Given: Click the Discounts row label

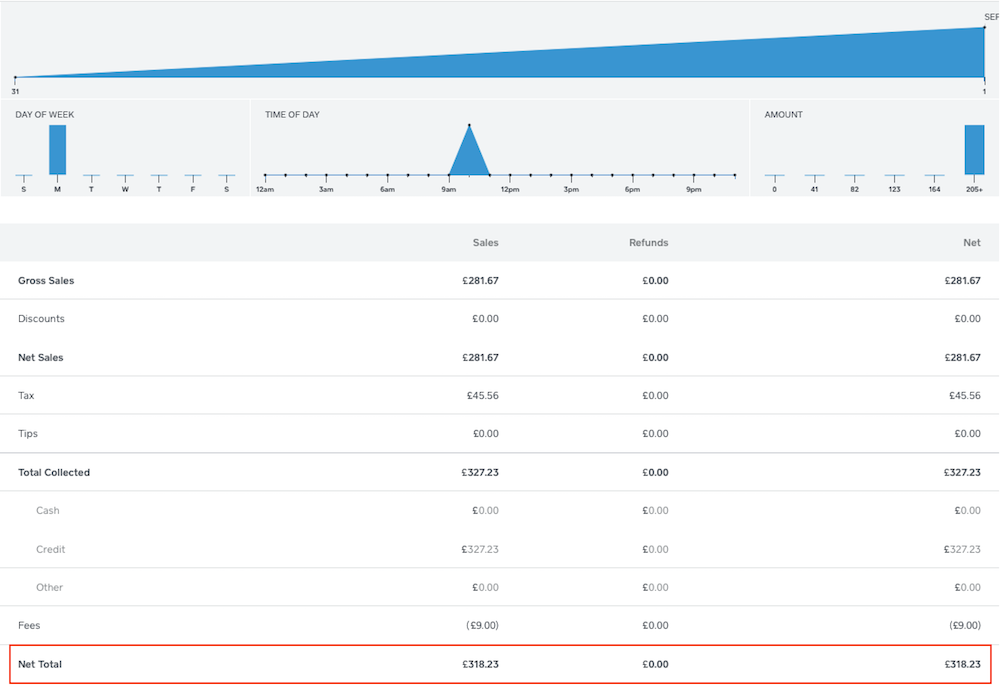Looking at the screenshot, I should pos(41,319).
